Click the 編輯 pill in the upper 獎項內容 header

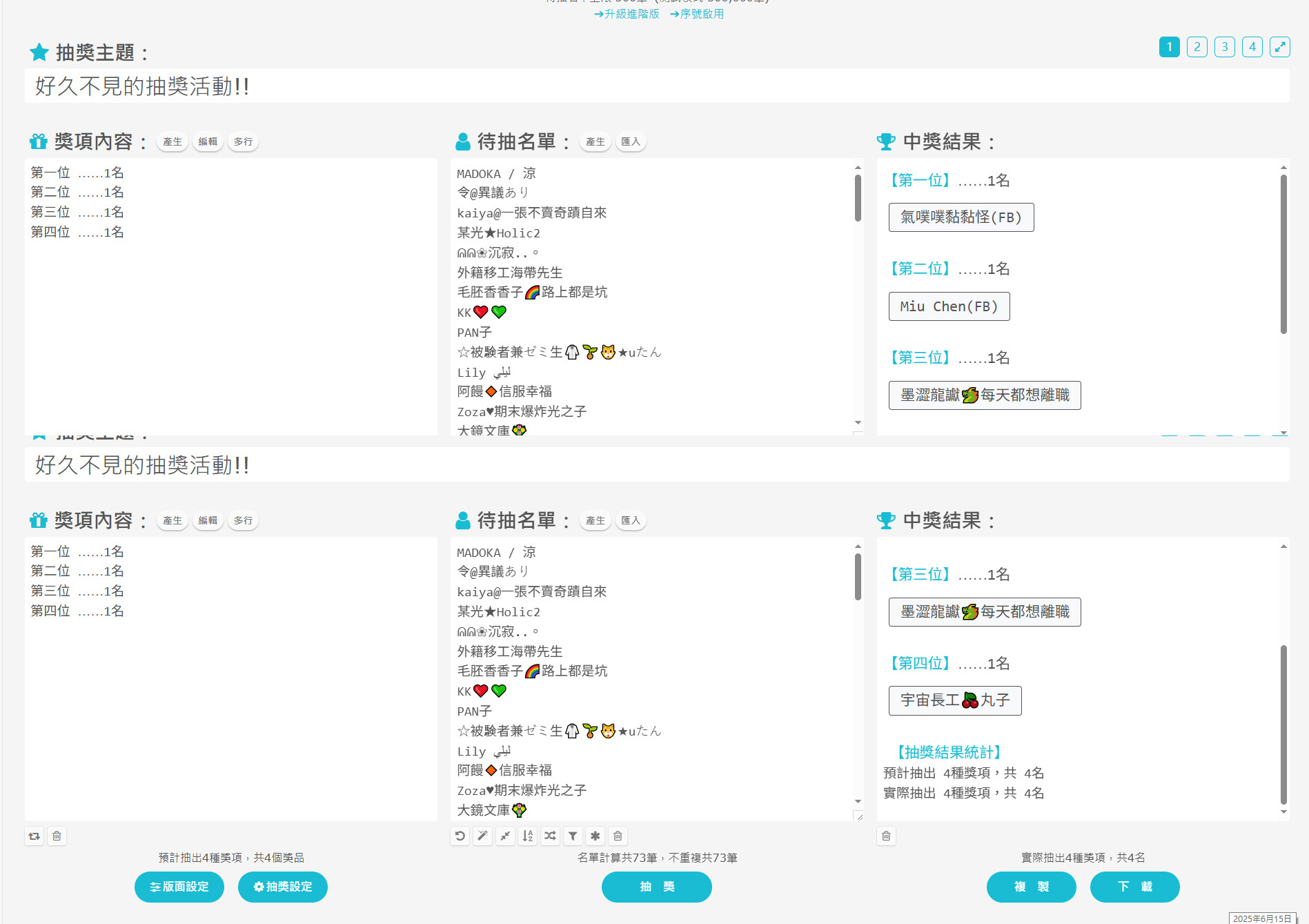pyautogui.click(x=208, y=141)
